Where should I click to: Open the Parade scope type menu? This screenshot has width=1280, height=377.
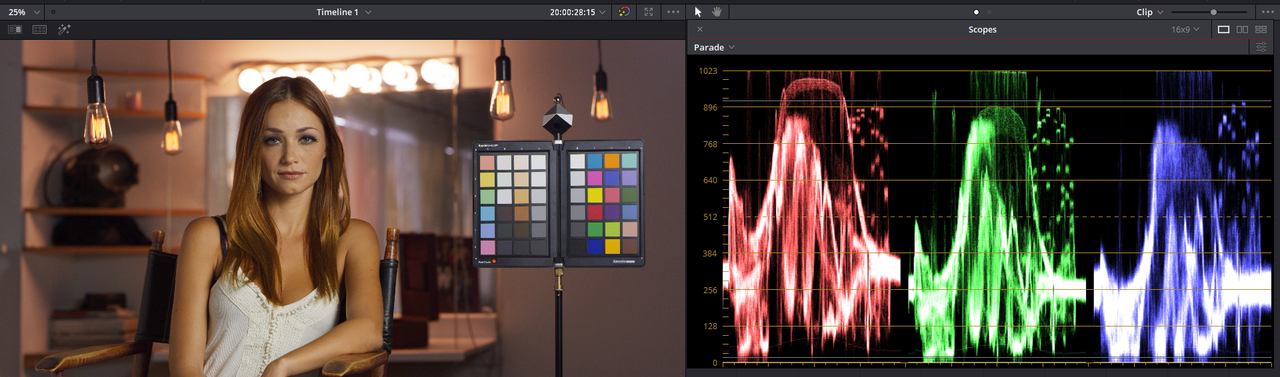tap(714, 47)
